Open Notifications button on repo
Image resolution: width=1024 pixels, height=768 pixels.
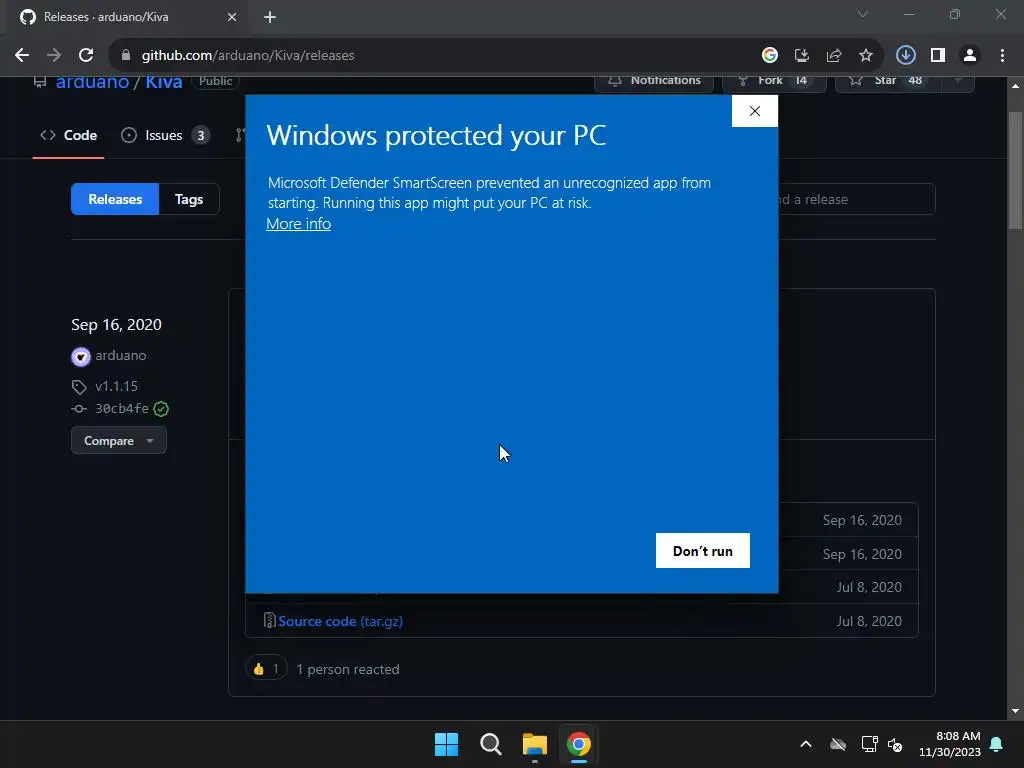point(654,81)
